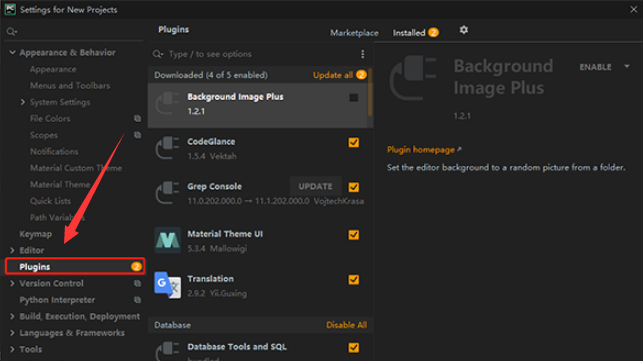Expand the Version Control section

[x=12, y=283]
